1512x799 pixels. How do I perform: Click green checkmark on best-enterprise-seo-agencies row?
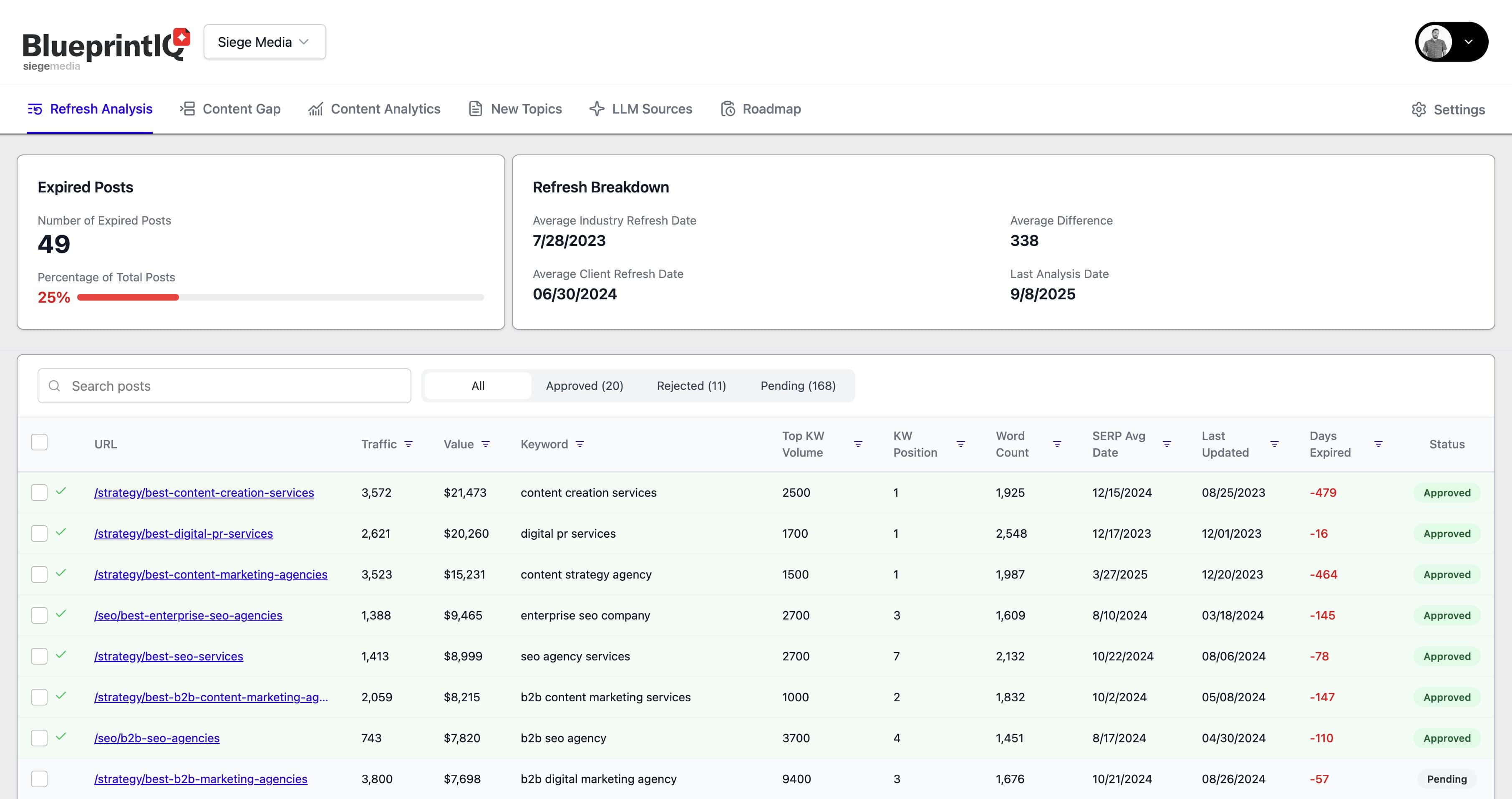point(61,614)
